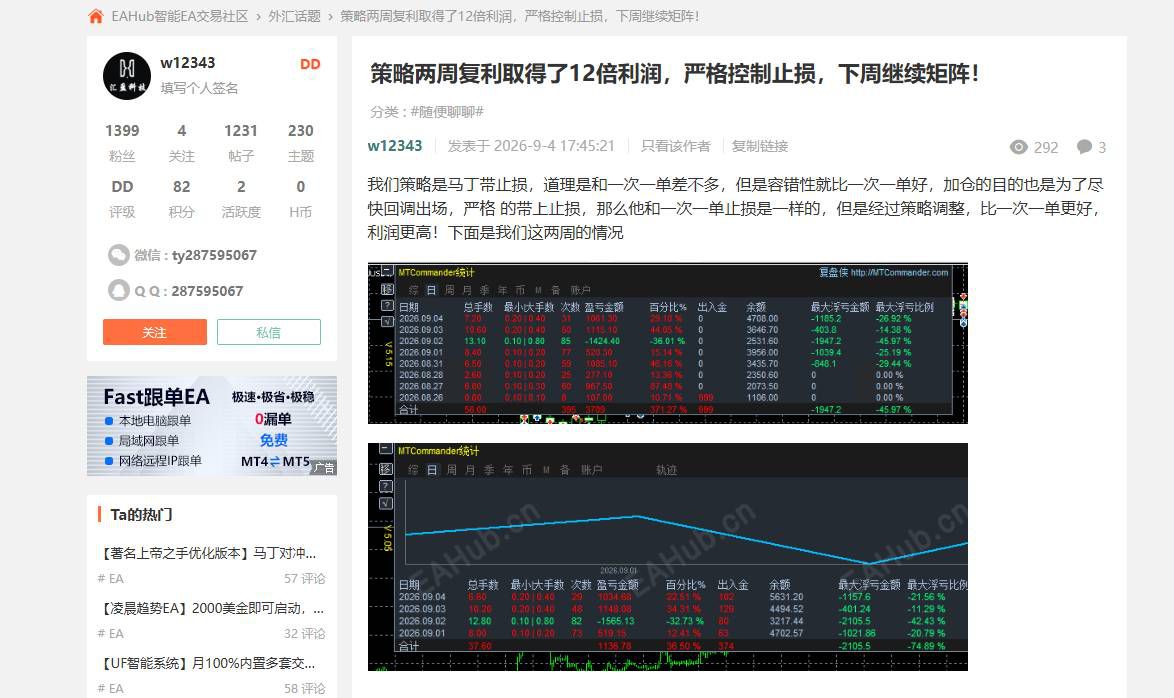
Task: Open w12343's round profile avatar
Action: coord(127,76)
